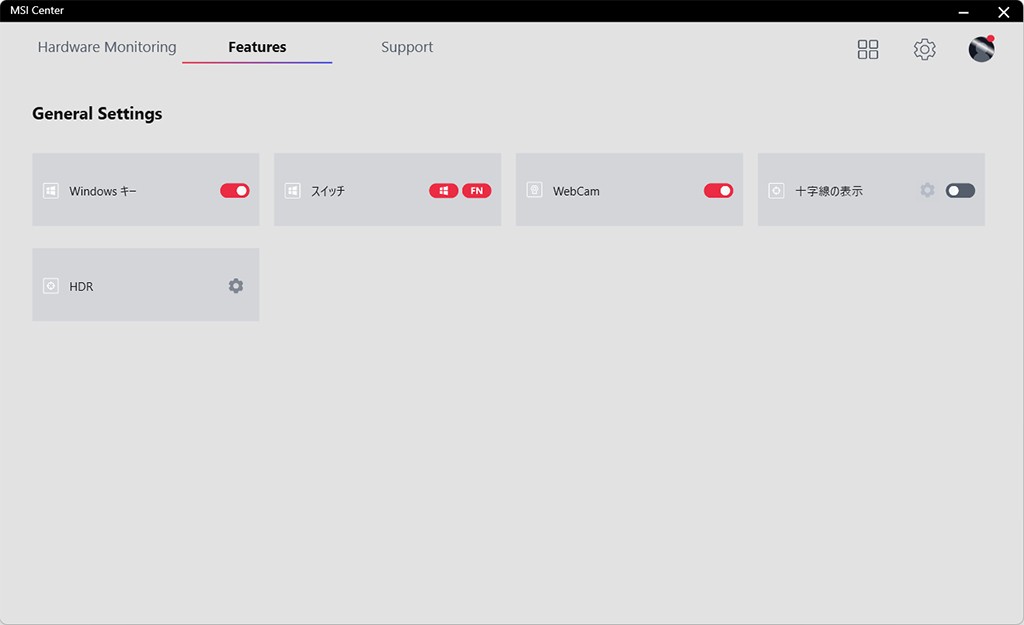This screenshot has width=1024, height=625.
Task: Toggle the Windows キー switch off
Action: pos(234,191)
